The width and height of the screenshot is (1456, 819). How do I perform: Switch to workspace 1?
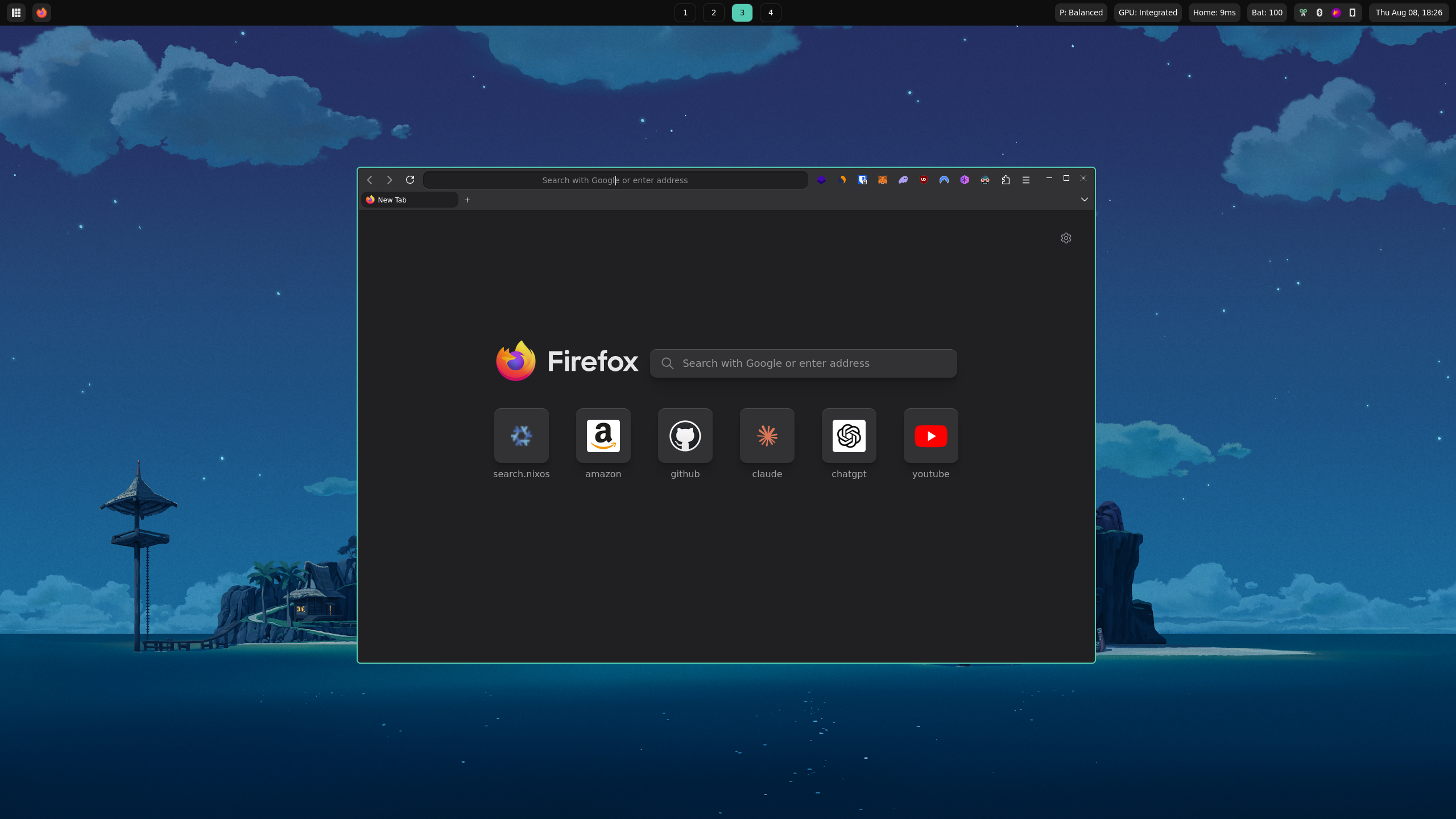tap(685, 13)
